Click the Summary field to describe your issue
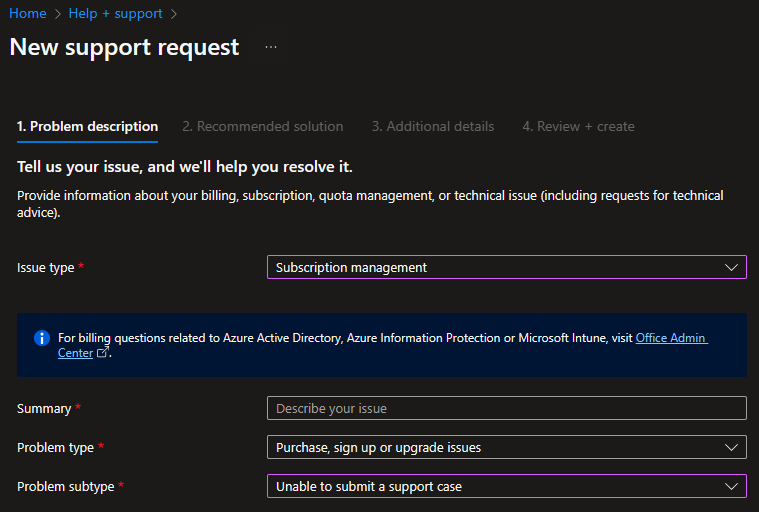Image resolution: width=759 pixels, height=512 pixels. coord(507,408)
